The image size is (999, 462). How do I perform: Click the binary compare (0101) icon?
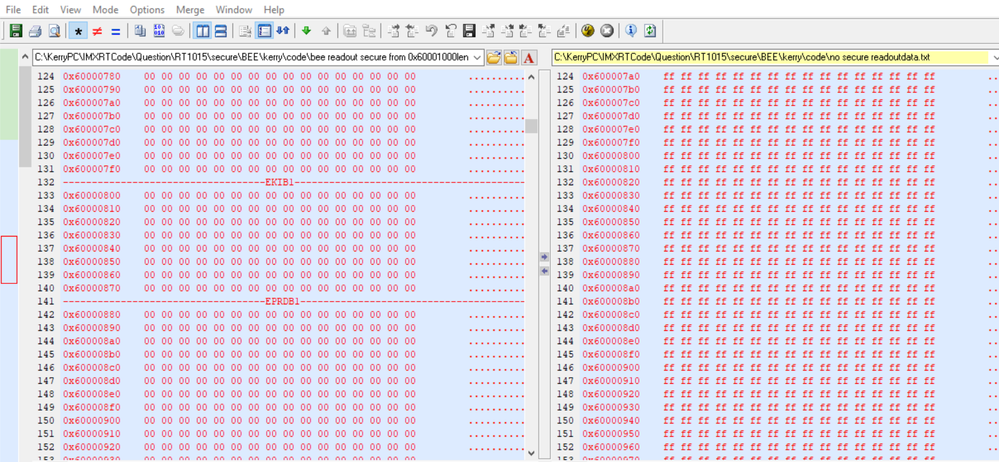(159, 31)
